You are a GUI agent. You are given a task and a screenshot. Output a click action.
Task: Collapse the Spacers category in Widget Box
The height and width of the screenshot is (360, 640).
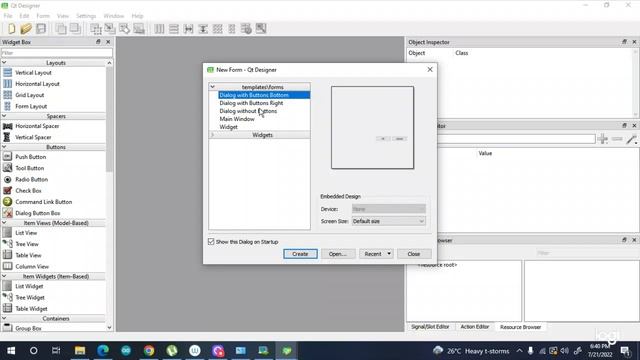[4, 116]
